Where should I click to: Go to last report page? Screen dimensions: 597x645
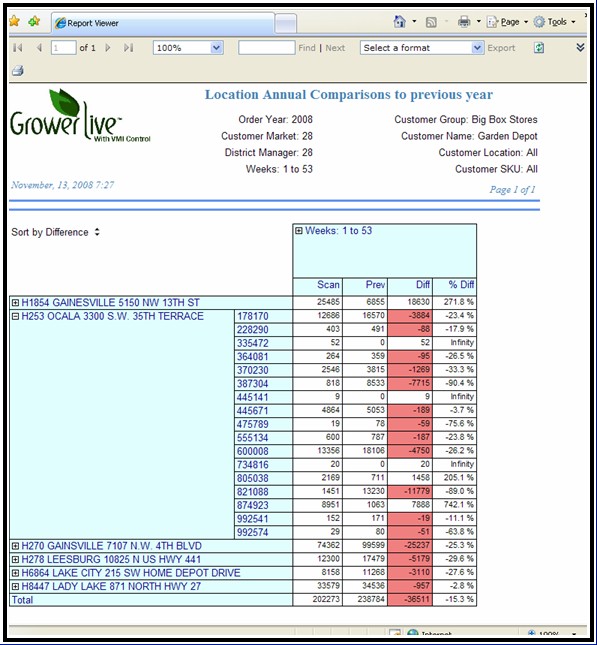pyautogui.click(x=128, y=48)
